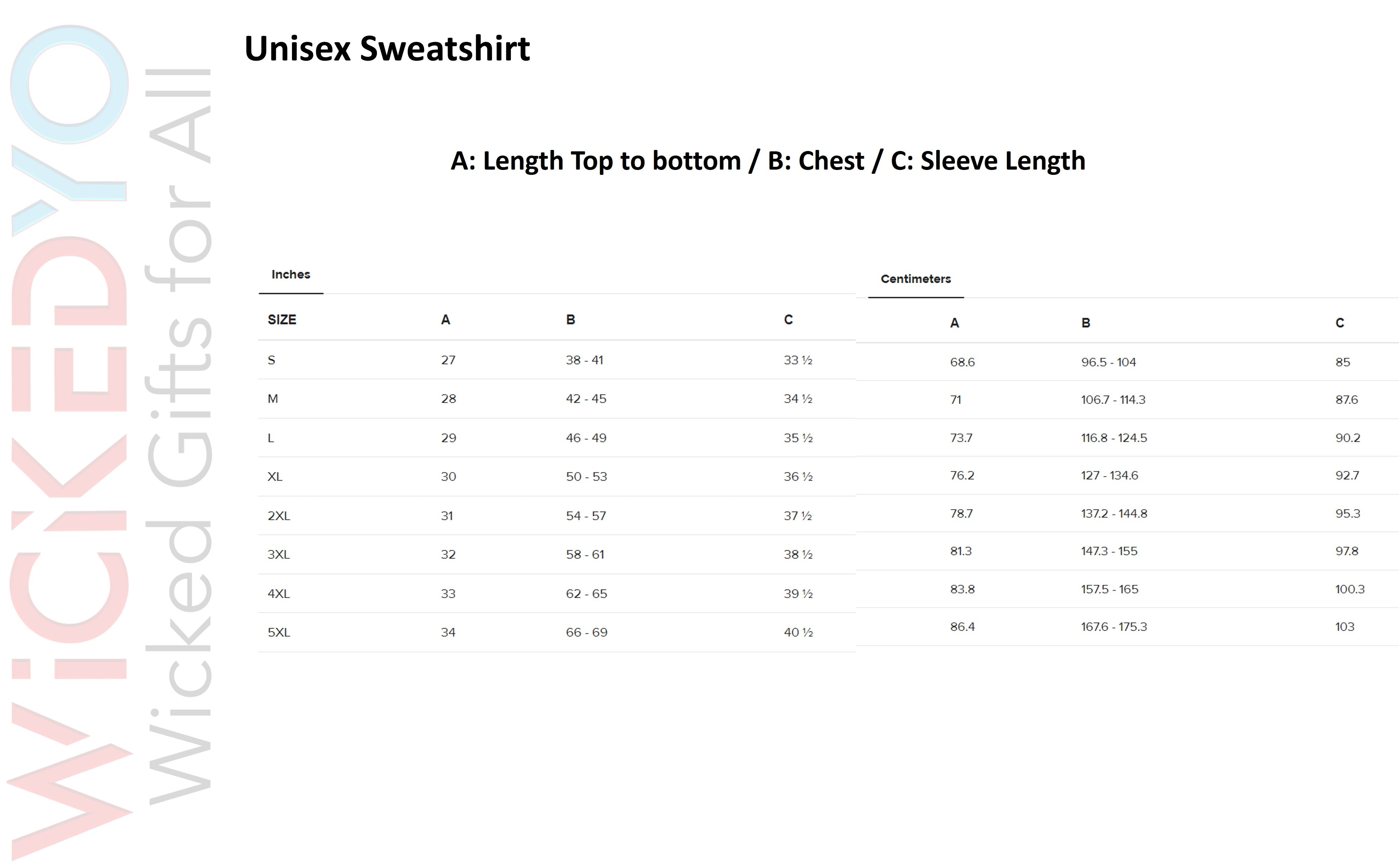Click the SIZE column header

(x=282, y=320)
